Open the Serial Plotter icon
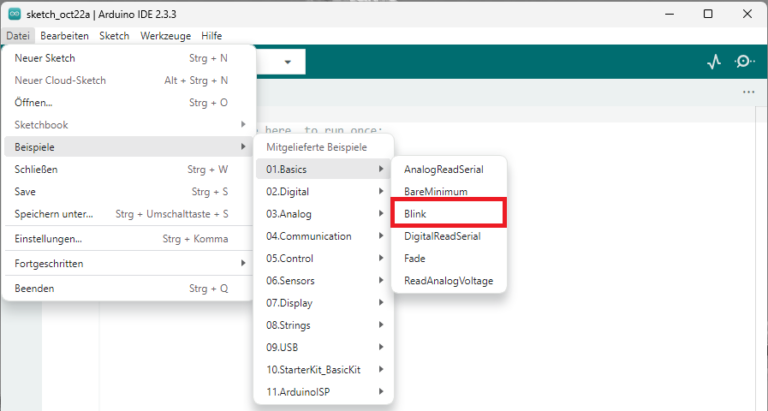 713,61
